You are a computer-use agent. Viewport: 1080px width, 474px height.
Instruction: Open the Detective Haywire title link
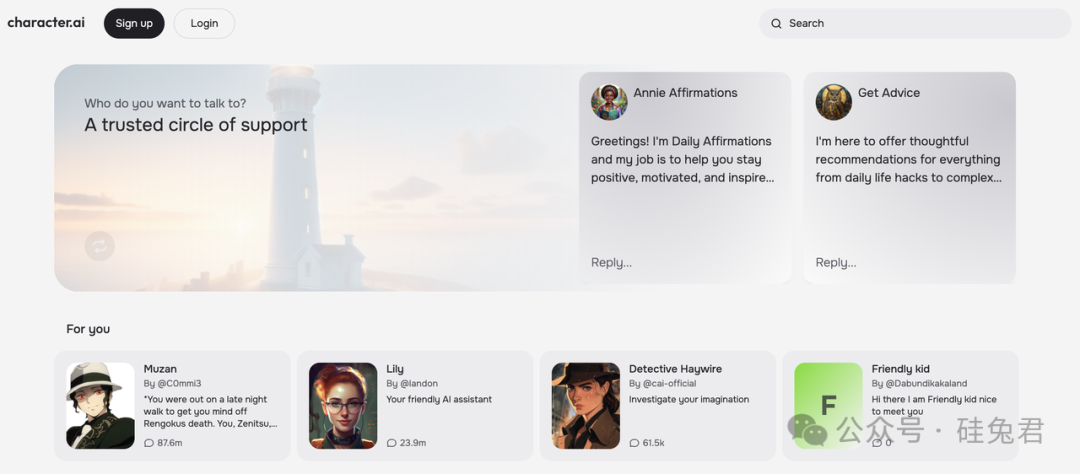pos(675,369)
